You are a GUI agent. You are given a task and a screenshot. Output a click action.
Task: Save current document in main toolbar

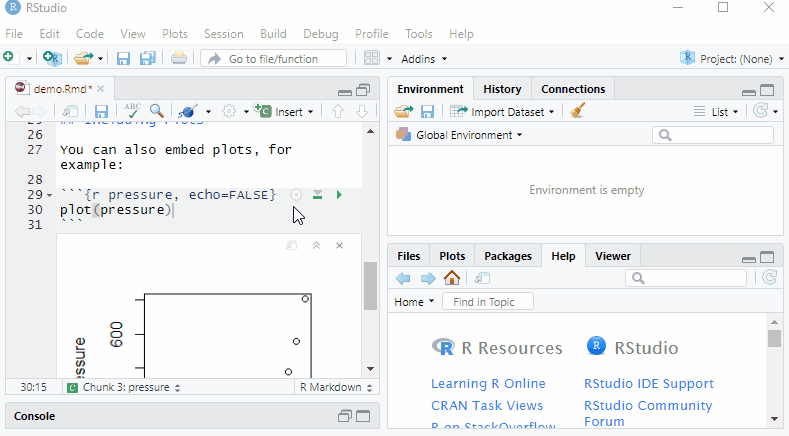[123, 58]
